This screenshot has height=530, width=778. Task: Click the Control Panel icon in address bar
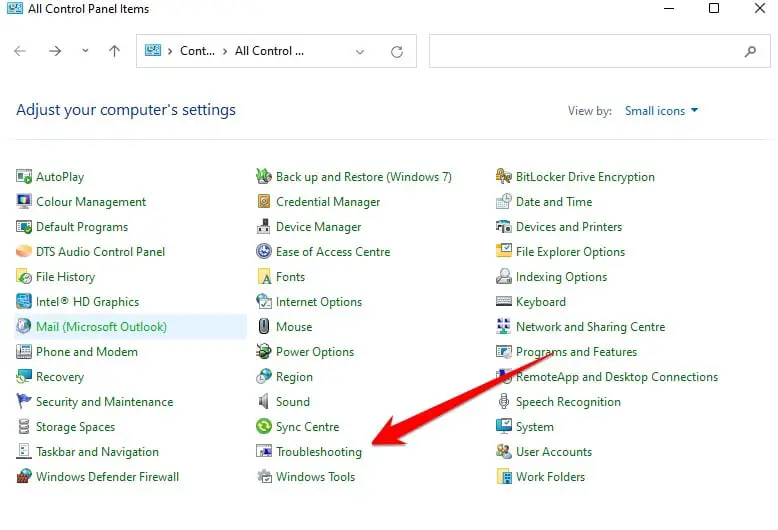click(153, 51)
